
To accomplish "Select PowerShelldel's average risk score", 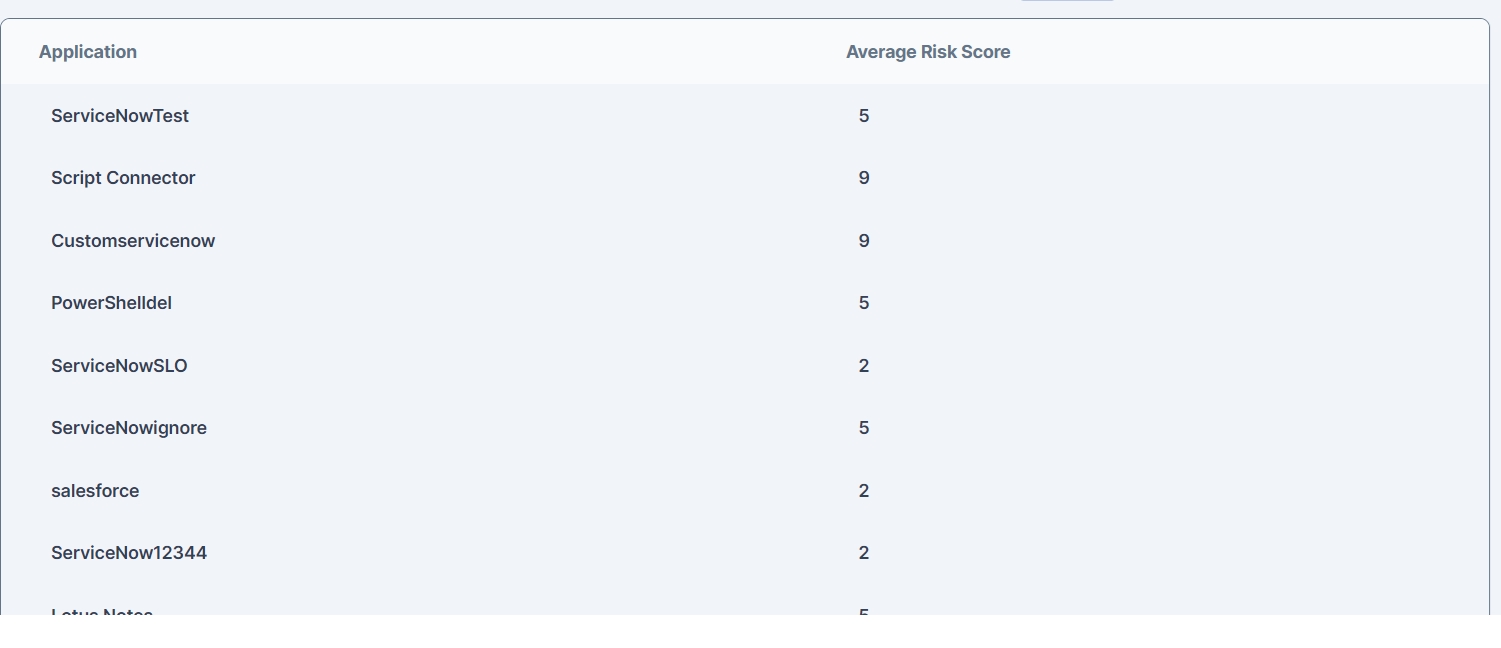I will [x=864, y=303].
